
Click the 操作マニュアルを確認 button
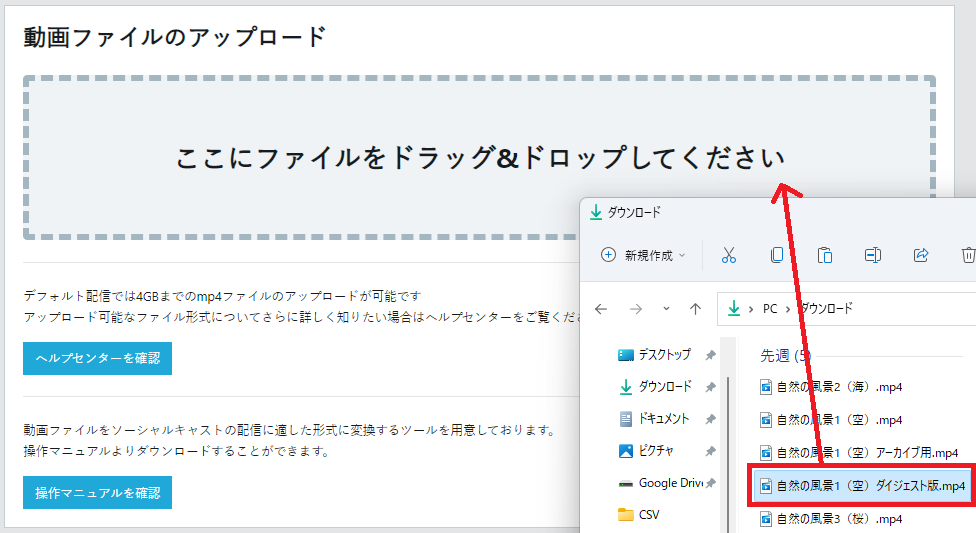[x=97, y=493]
